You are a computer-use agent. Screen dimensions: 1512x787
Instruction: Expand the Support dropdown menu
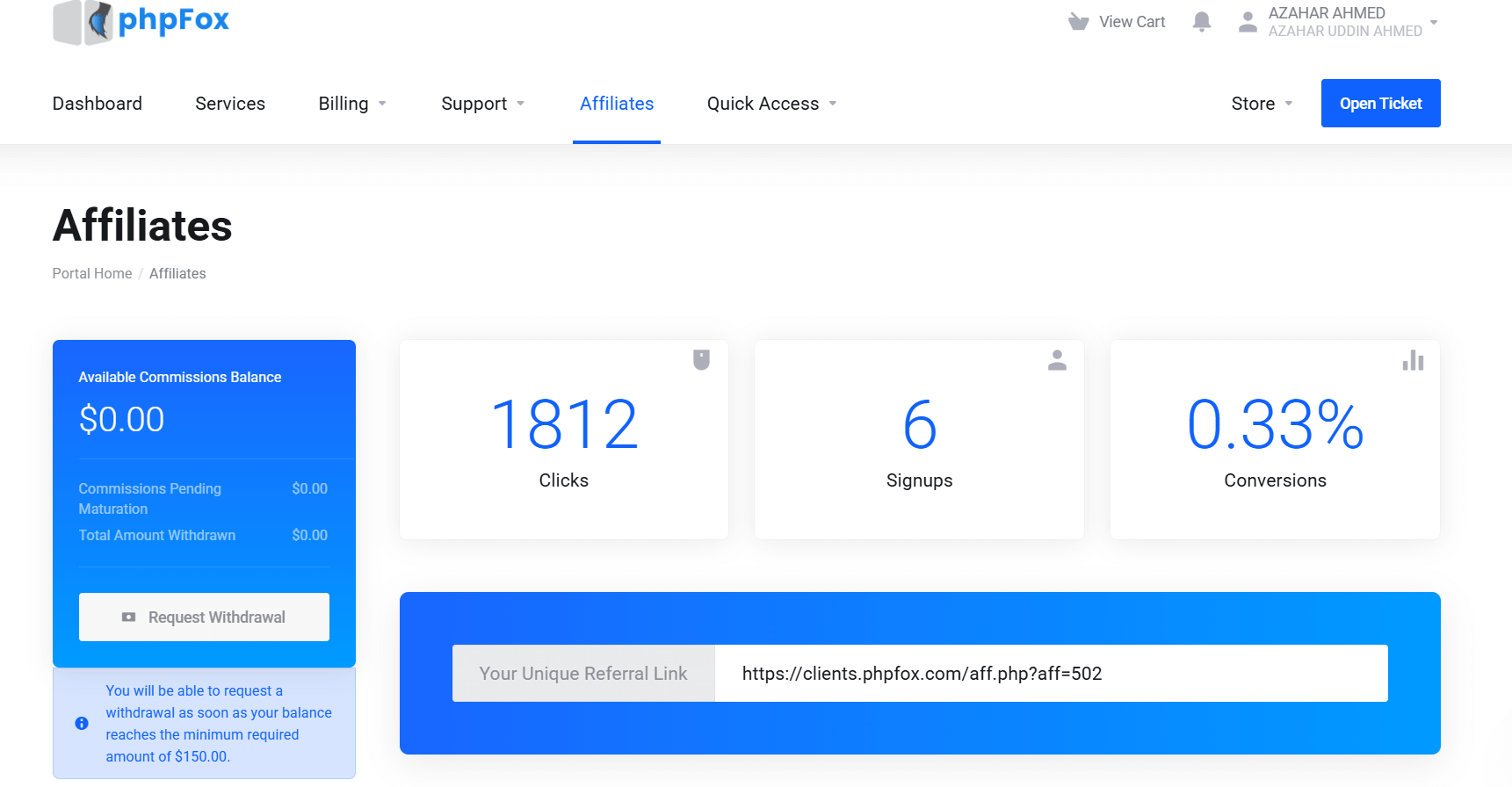click(482, 104)
